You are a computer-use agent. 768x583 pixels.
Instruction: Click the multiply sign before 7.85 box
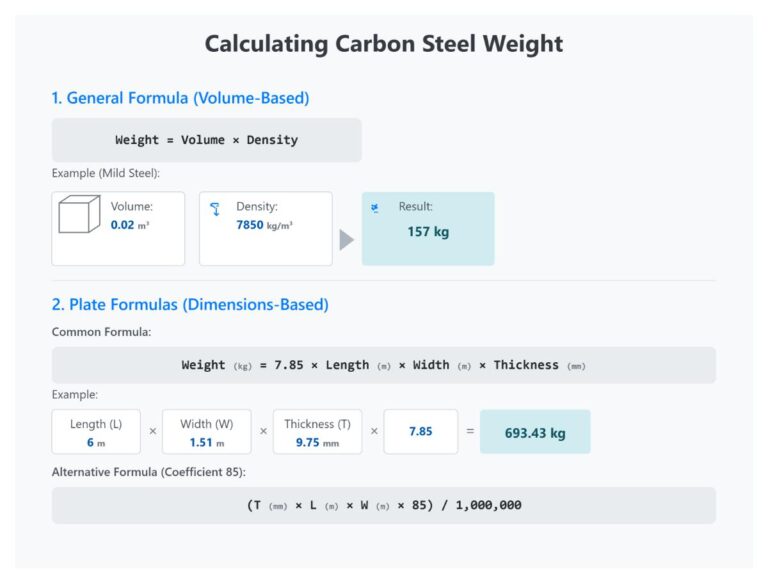tap(374, 431)
